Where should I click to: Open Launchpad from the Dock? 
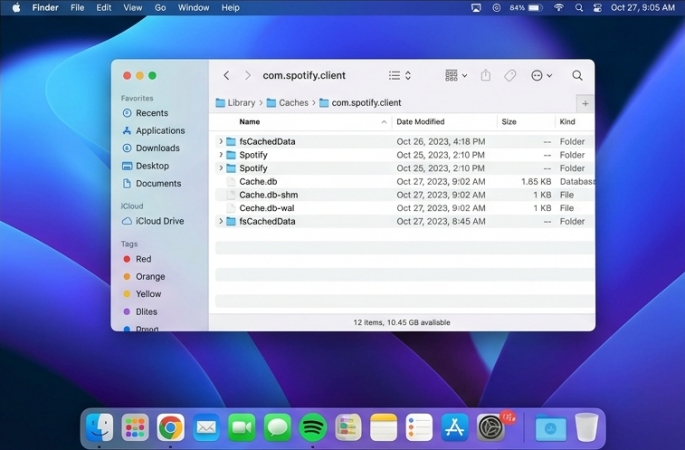pos(135,427)
